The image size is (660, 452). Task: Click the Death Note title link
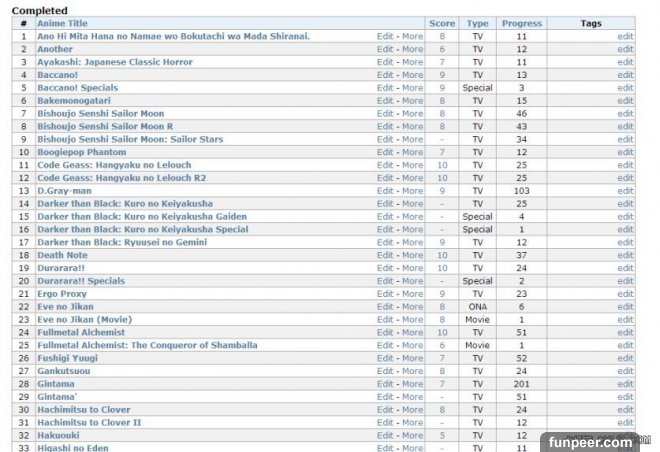(x=64, y=255)
